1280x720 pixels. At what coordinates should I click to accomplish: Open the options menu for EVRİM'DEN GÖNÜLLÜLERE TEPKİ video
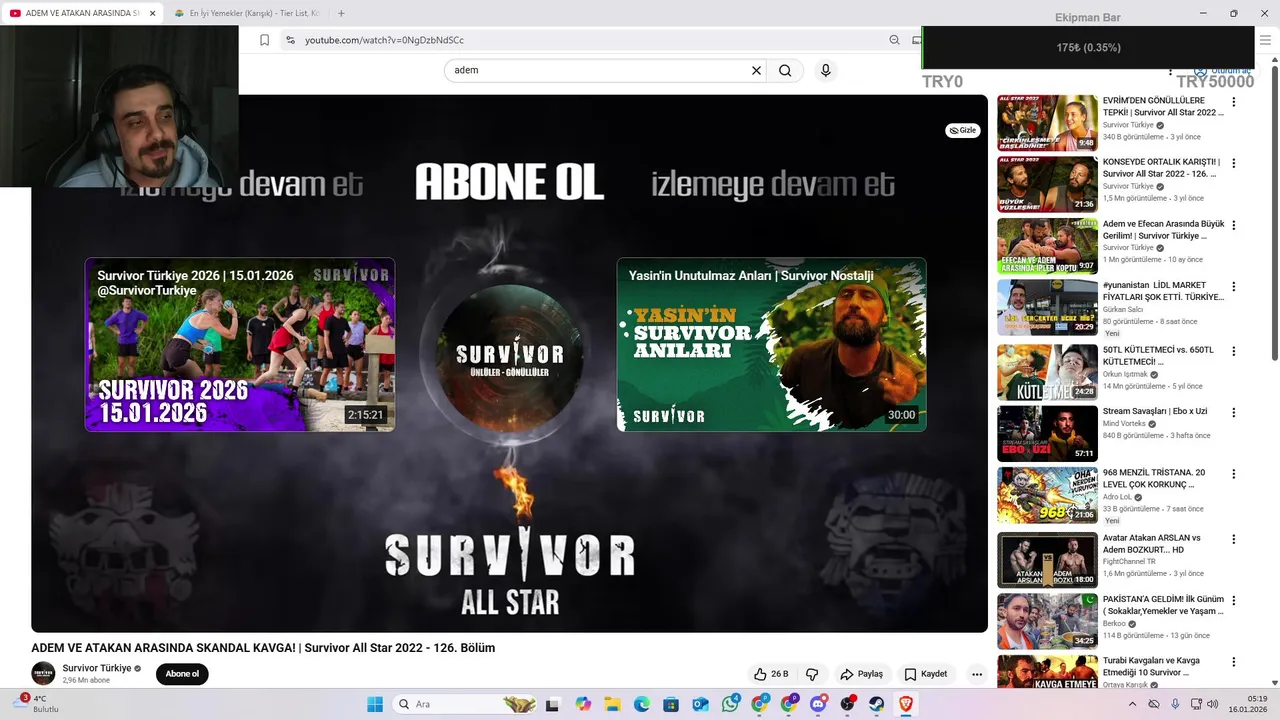tap(1233, 102)
